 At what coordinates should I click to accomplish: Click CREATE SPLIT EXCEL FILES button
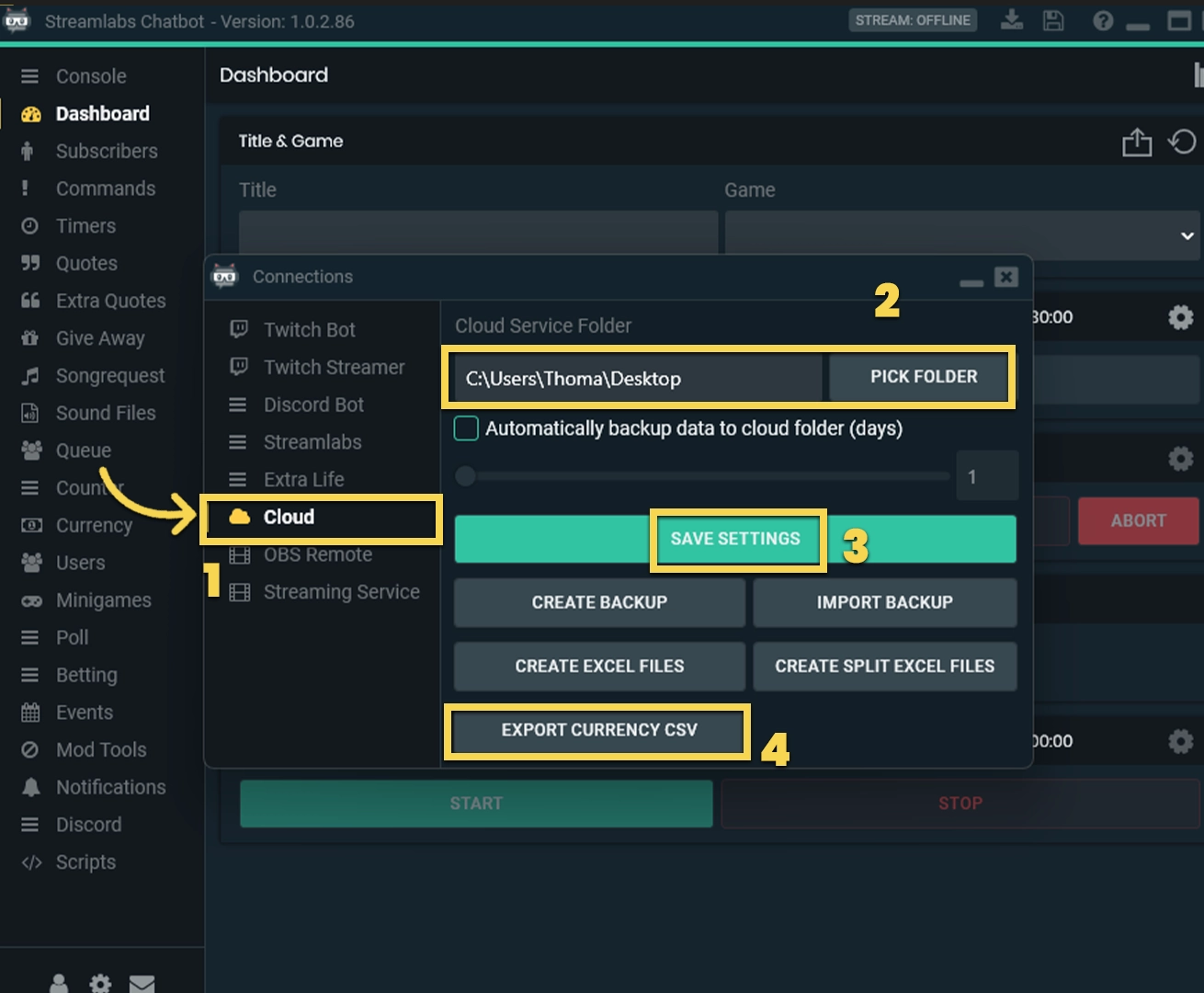[x=885, y=666]
